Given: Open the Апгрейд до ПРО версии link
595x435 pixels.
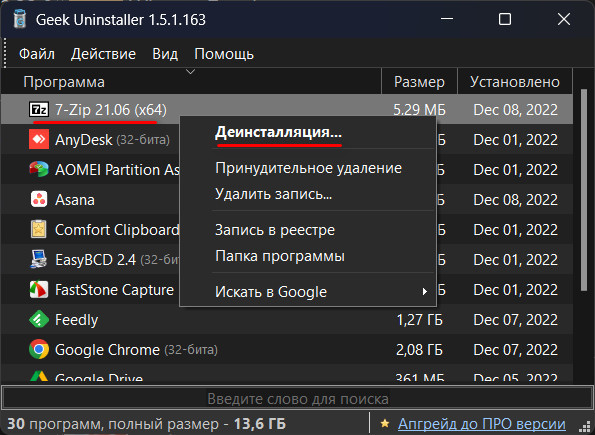Looking at the screenshot, I should [482, 424].
